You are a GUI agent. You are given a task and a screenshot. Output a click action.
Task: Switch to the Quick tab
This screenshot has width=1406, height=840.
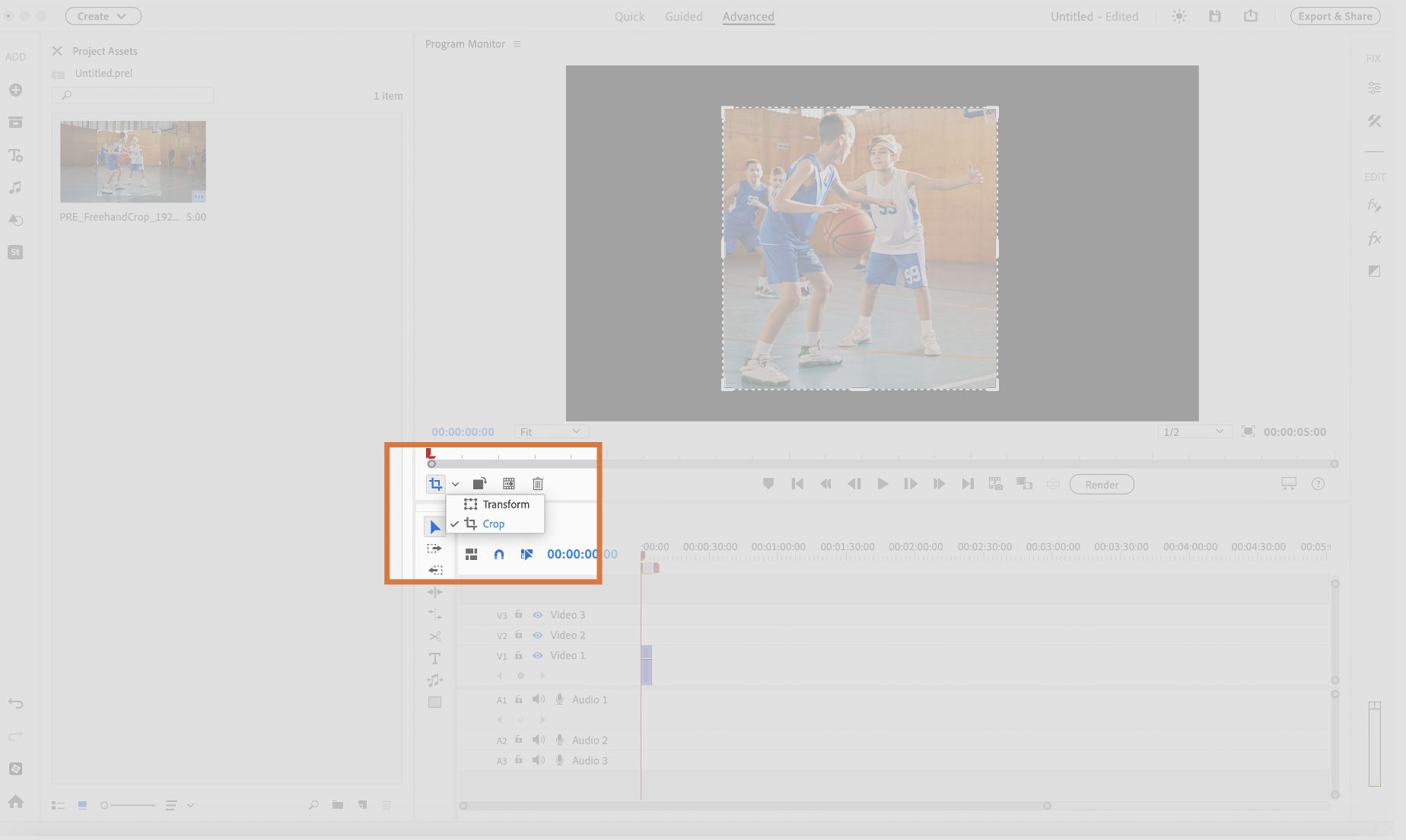(x=629, y=16)
